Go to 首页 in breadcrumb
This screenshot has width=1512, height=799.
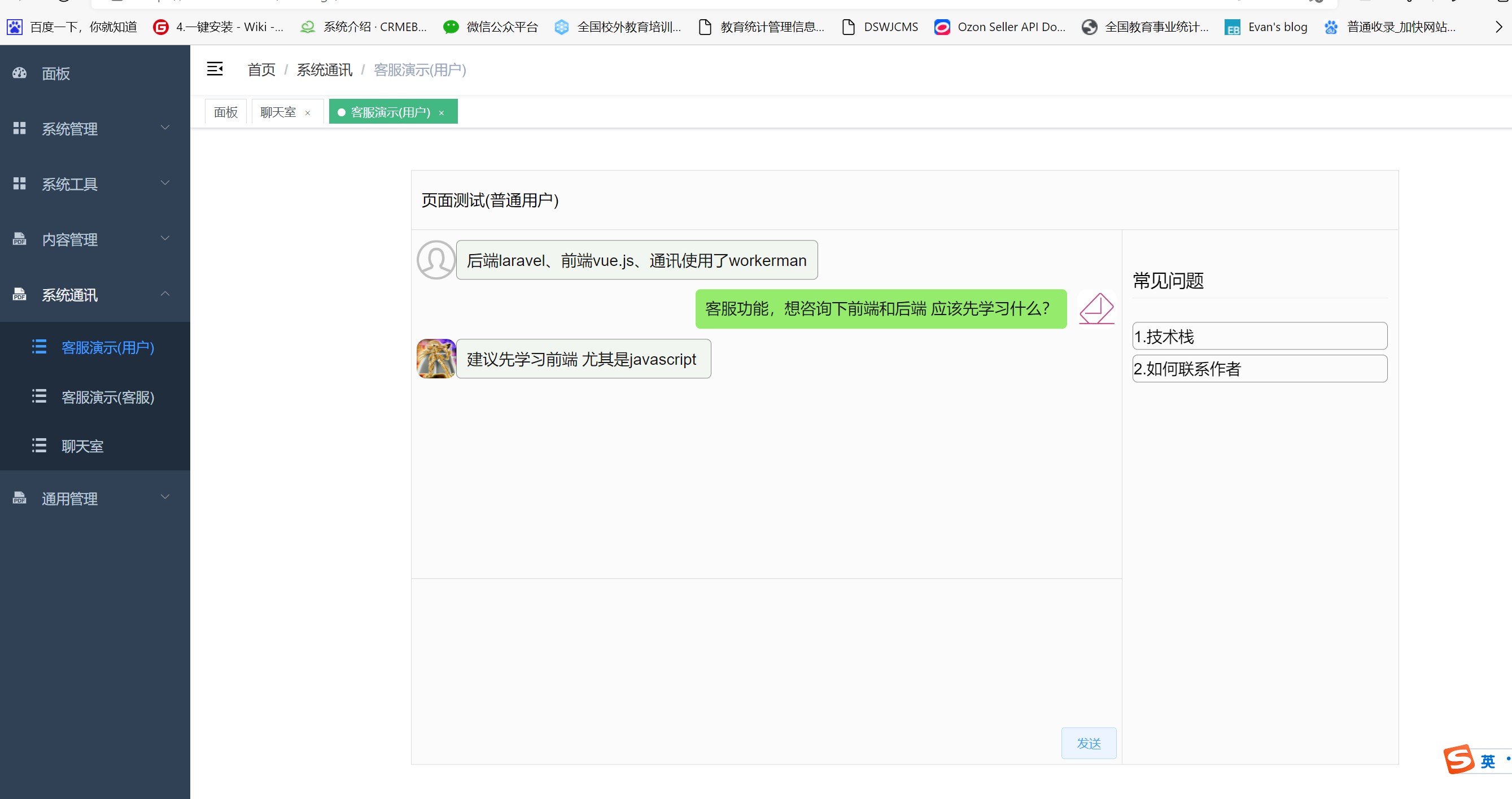(x=261, y=70)
